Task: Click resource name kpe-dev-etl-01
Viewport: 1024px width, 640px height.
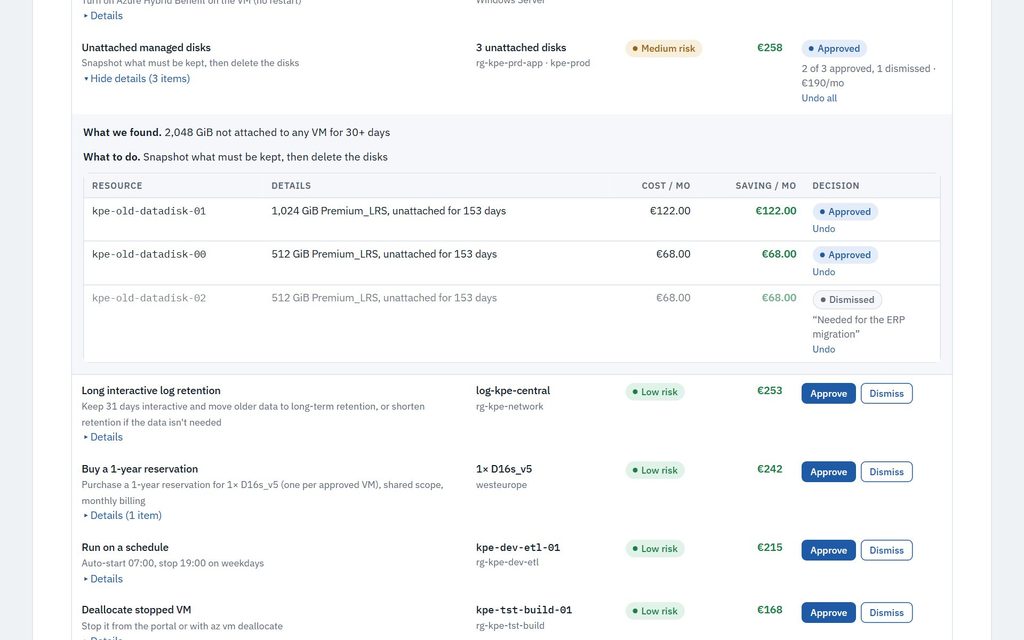Action: (x=518, y=547)
